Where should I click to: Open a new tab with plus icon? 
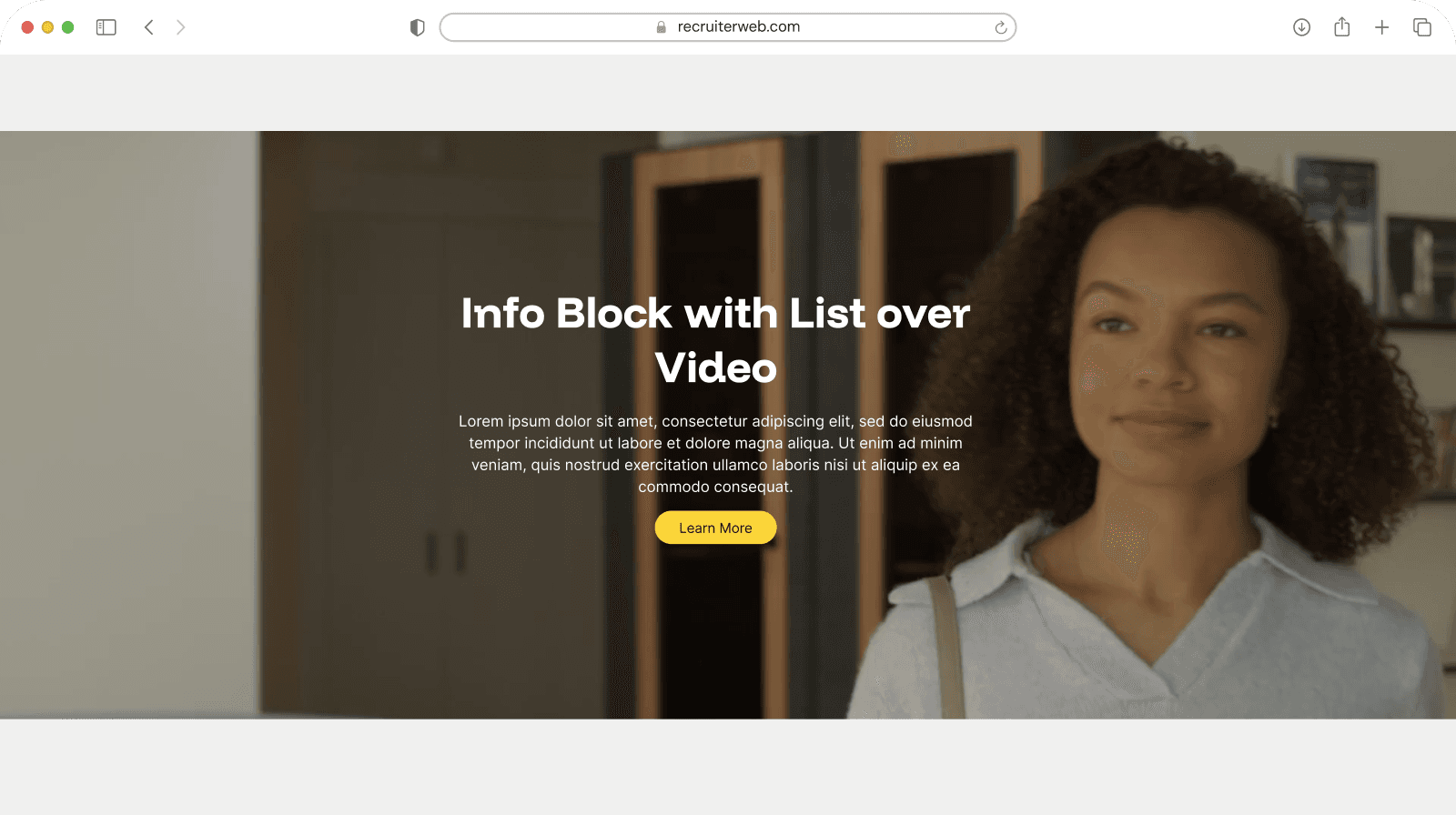tap(1382, 27)
